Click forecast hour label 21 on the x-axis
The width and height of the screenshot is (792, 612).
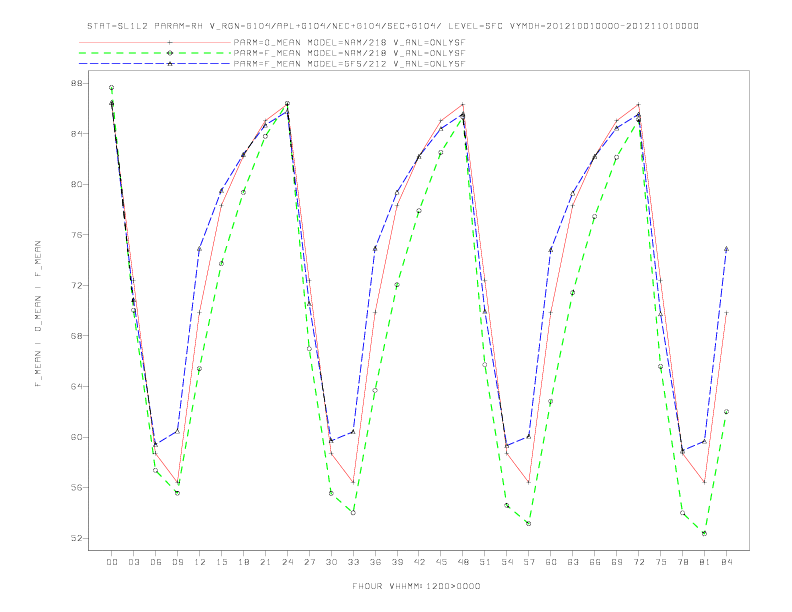pos(266,562)
